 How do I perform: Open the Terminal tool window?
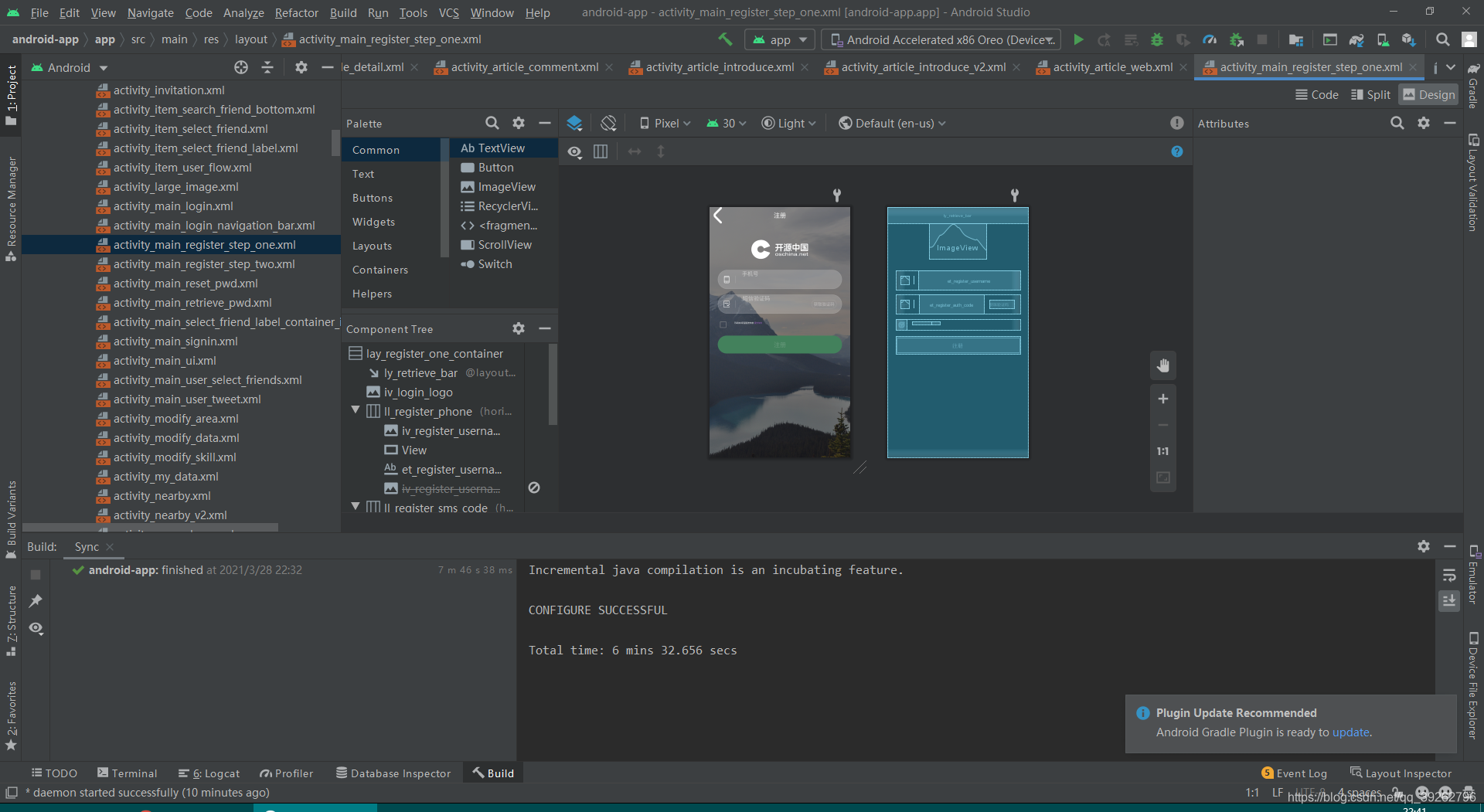click(127, 773)
